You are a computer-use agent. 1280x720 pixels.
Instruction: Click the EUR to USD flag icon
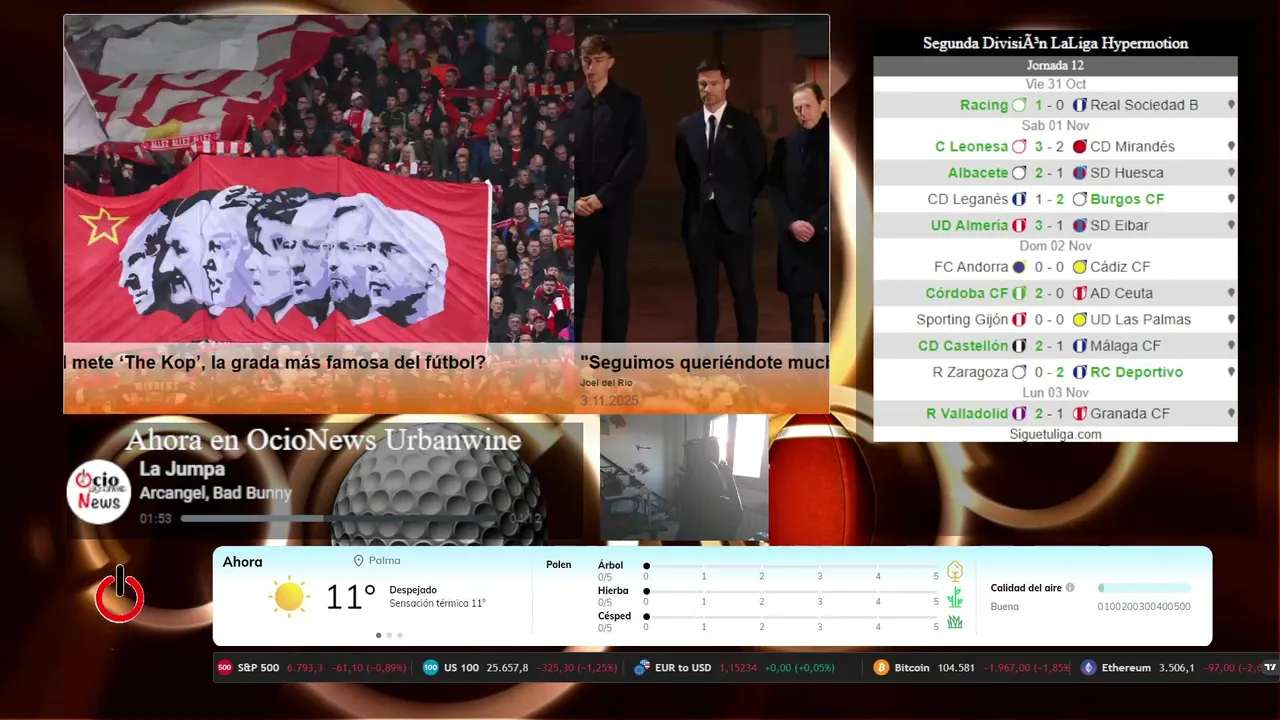pyautogui.click(x=642, y=668)
